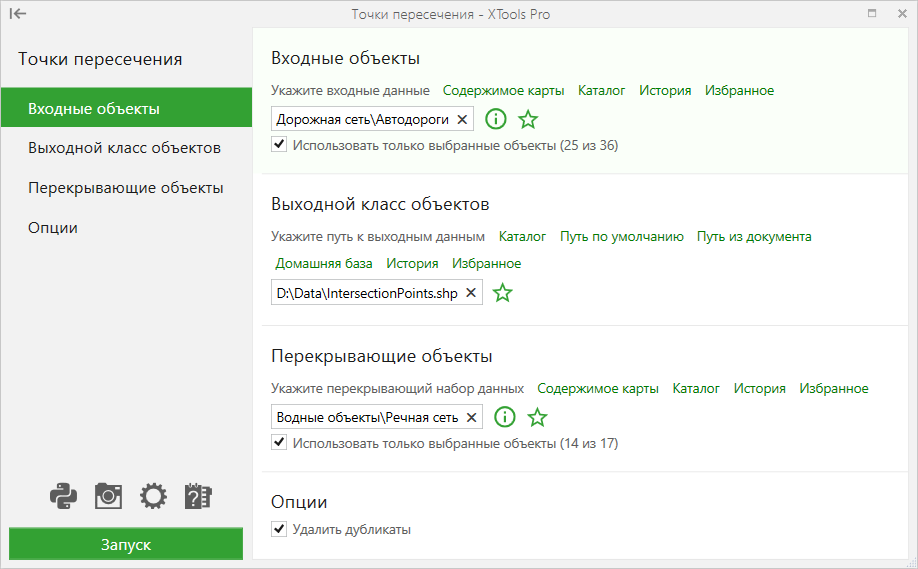Open the gear settings icon
This screenshot has width=918, height=569.
(153, 496)
